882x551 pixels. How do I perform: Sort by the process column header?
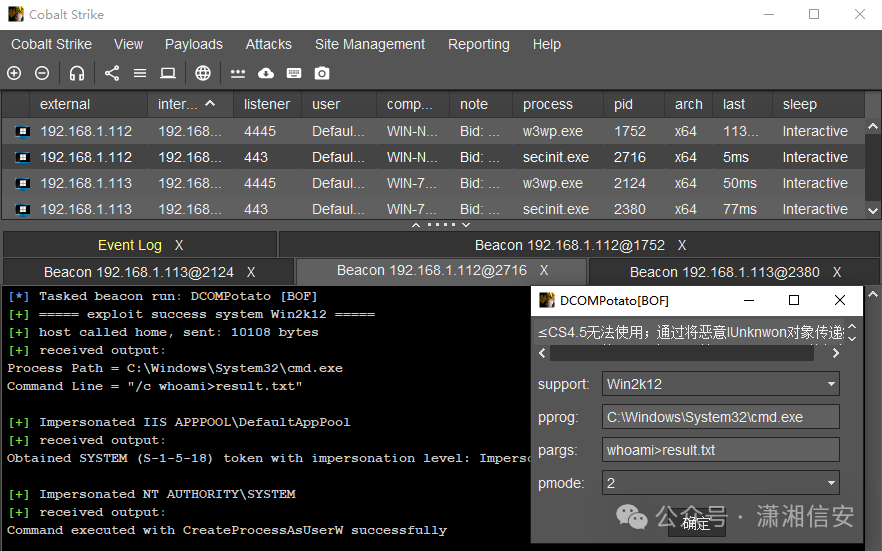coord(558,104)
